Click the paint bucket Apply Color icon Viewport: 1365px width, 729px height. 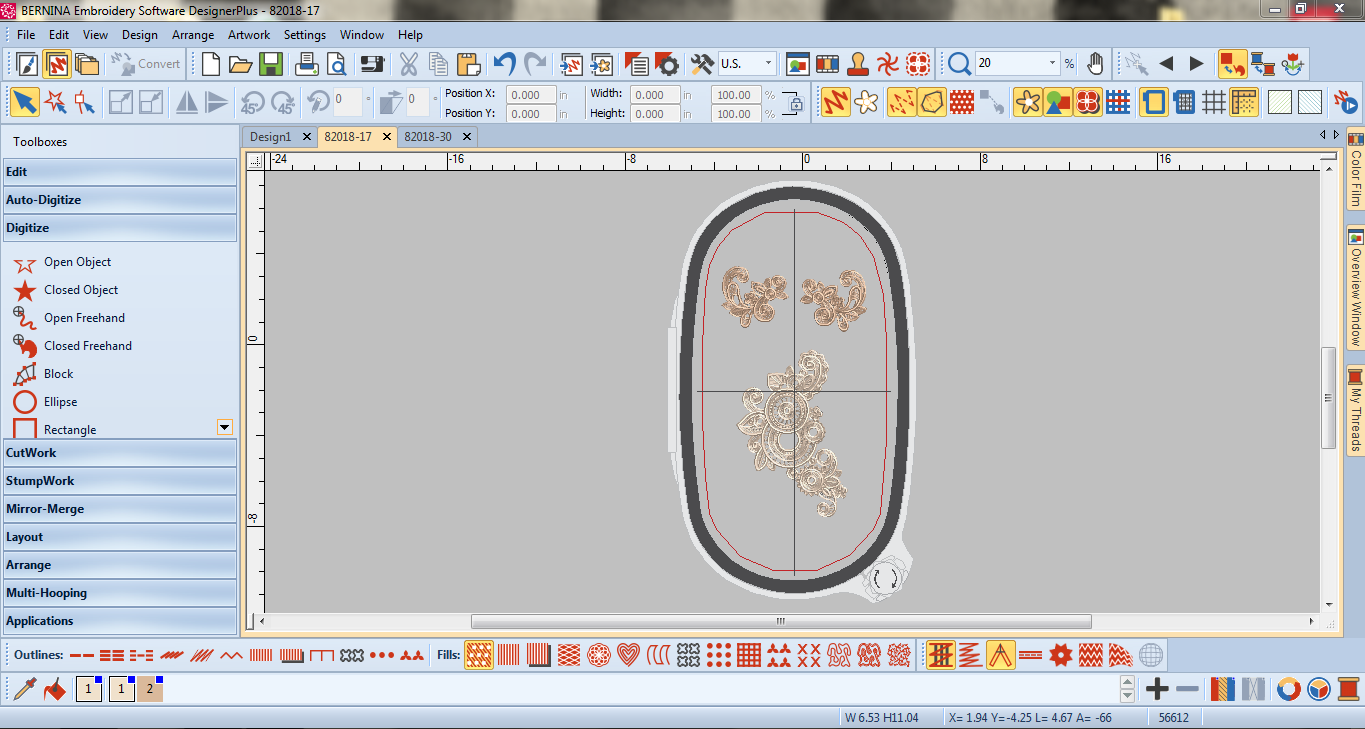55,688
